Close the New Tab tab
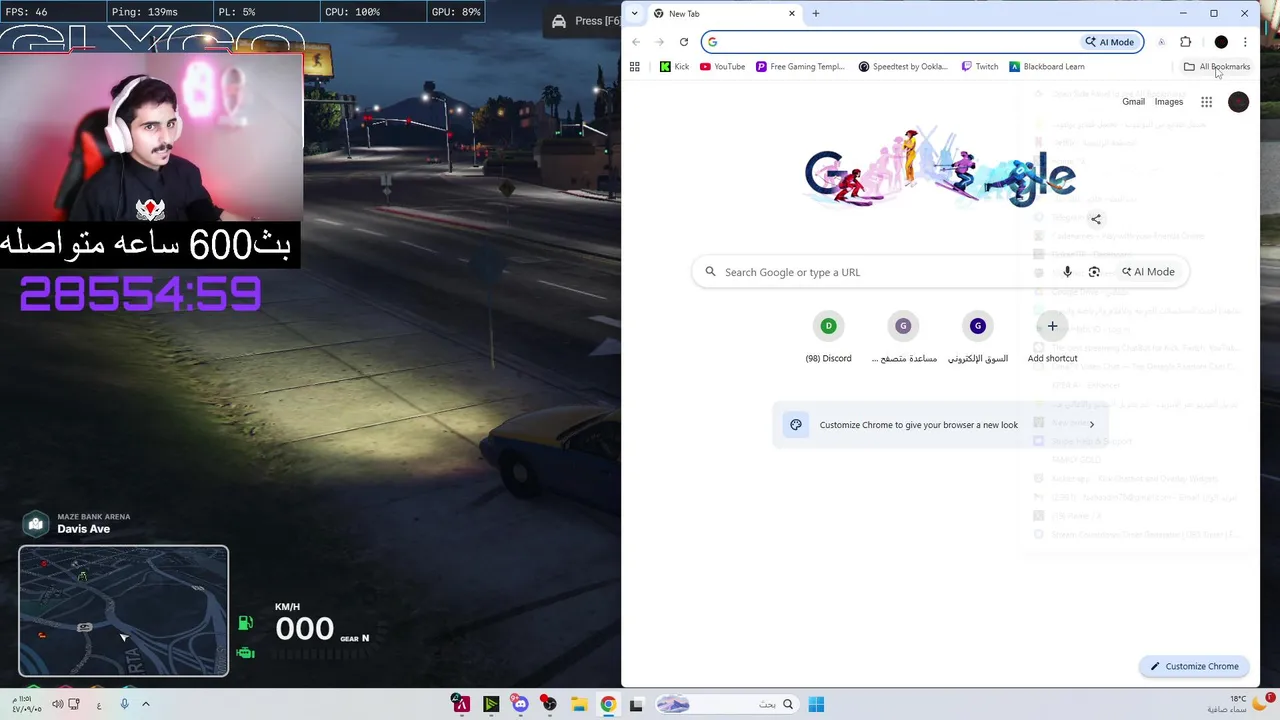Image resolution: width=1280 pixels, height=720 pixels. click(x=792, y=14)
